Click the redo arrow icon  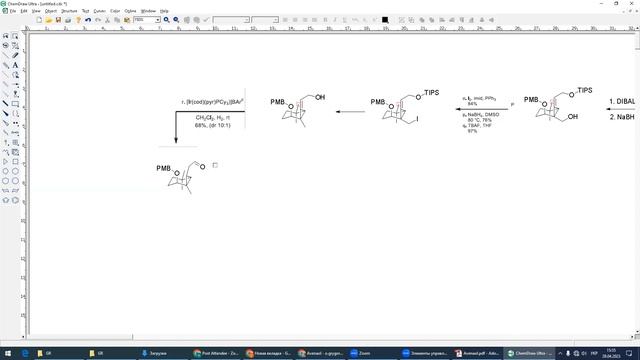[x=98, y=20]
